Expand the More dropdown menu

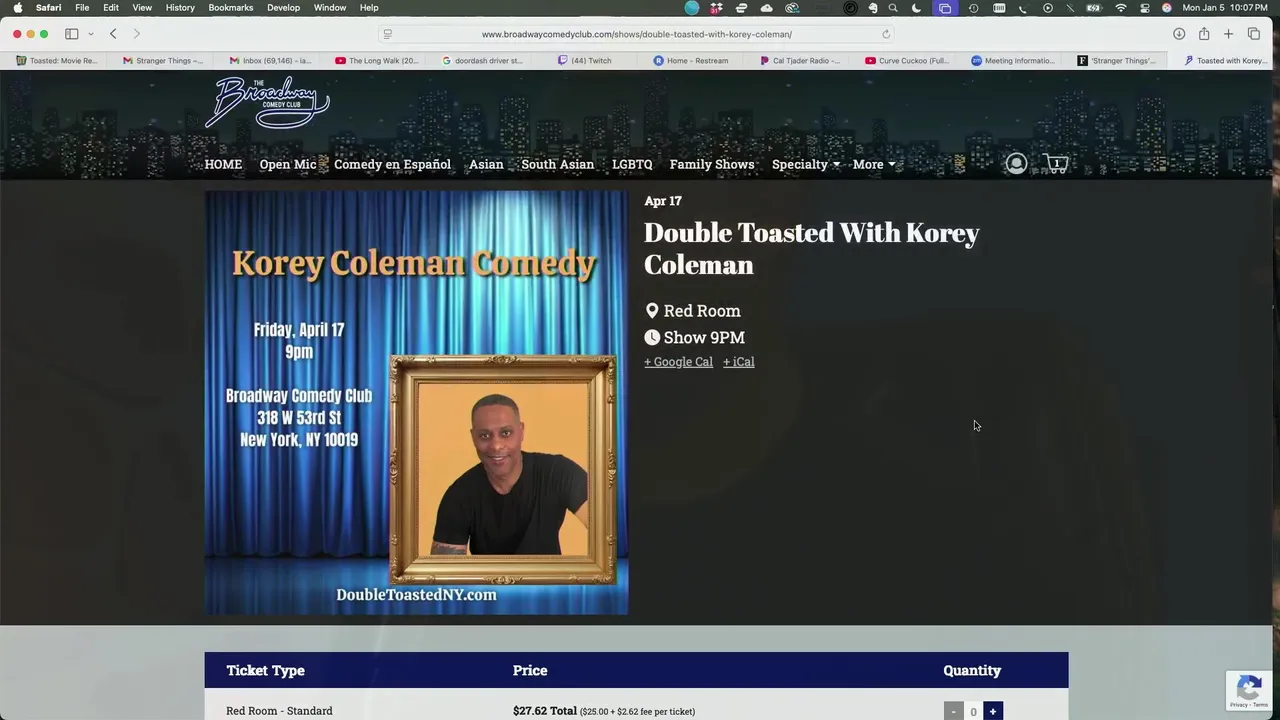click(874, 164)
